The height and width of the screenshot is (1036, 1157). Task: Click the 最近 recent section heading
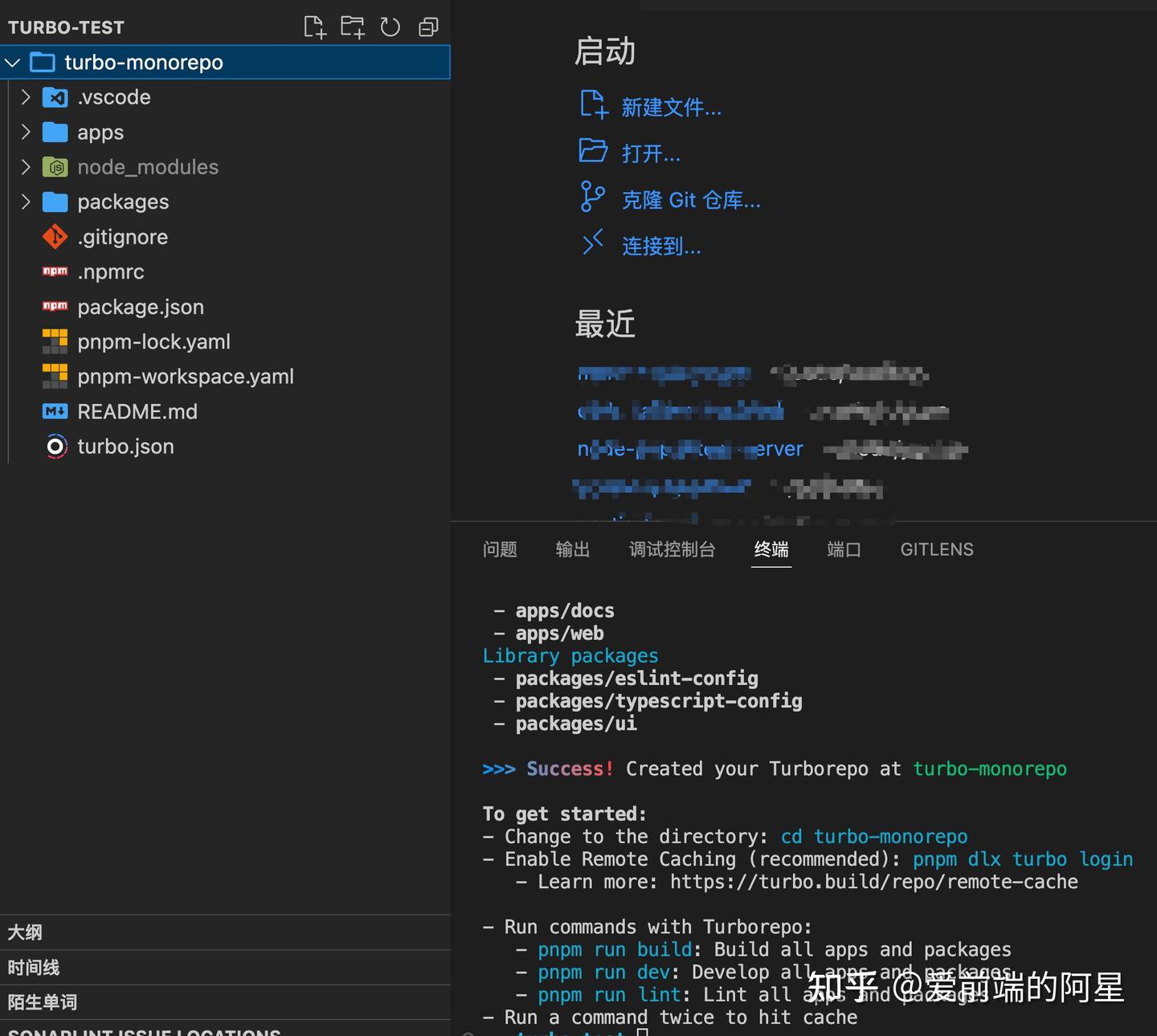point(605,324)
